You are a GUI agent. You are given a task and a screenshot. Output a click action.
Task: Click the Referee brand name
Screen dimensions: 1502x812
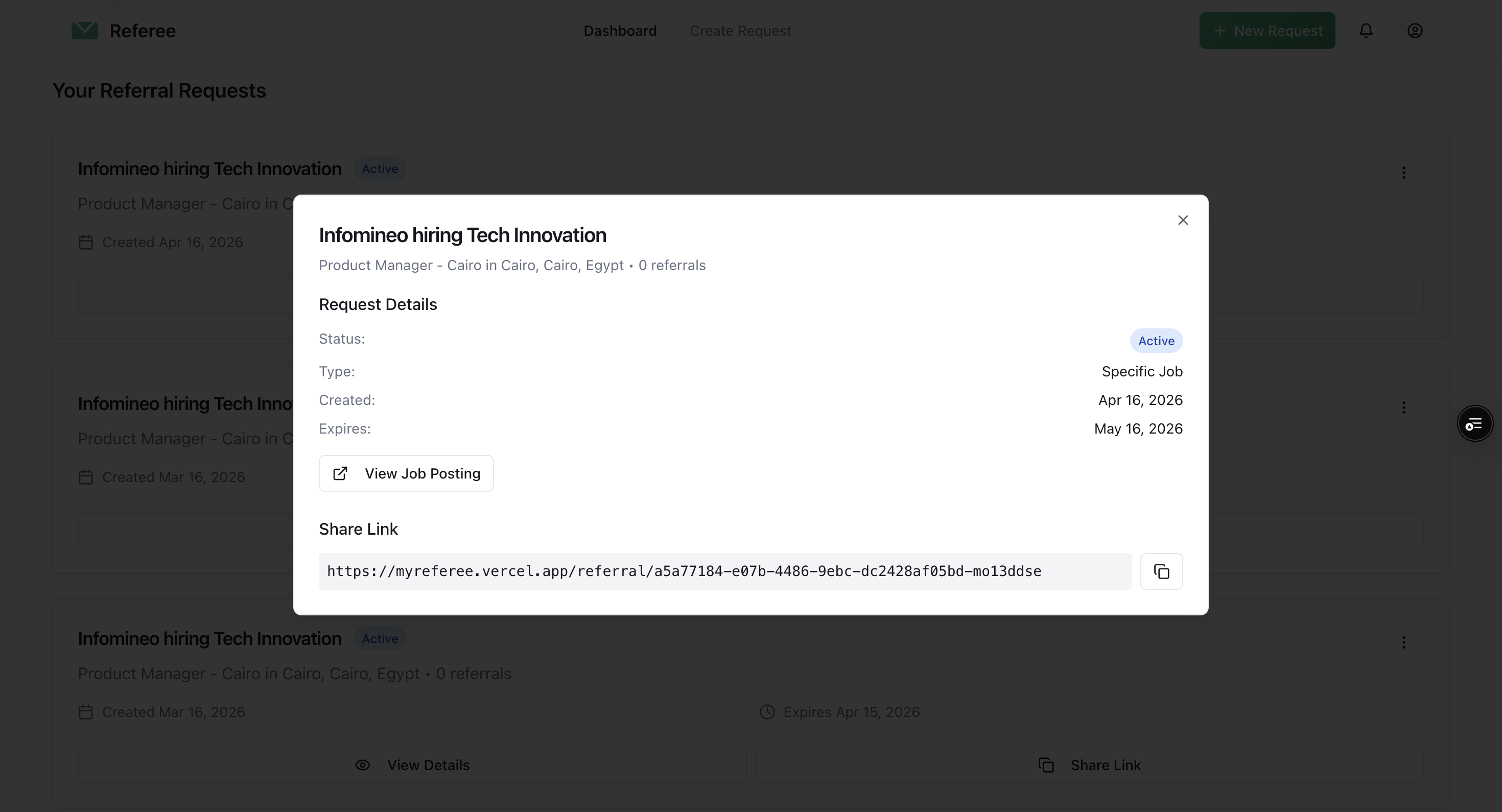(142, 30)
